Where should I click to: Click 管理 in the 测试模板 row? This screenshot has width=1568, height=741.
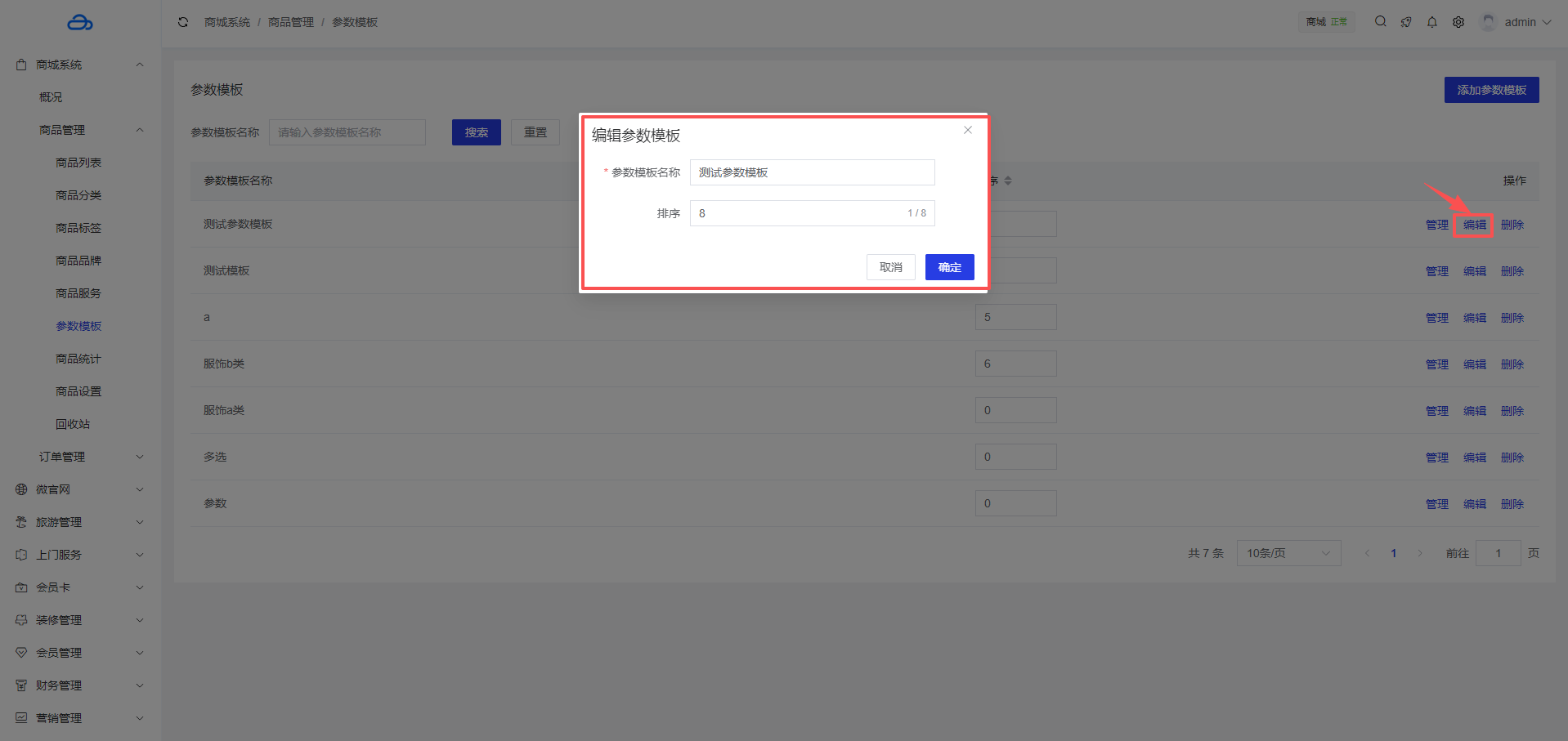pyautogui.click(x=1437, y=271)
